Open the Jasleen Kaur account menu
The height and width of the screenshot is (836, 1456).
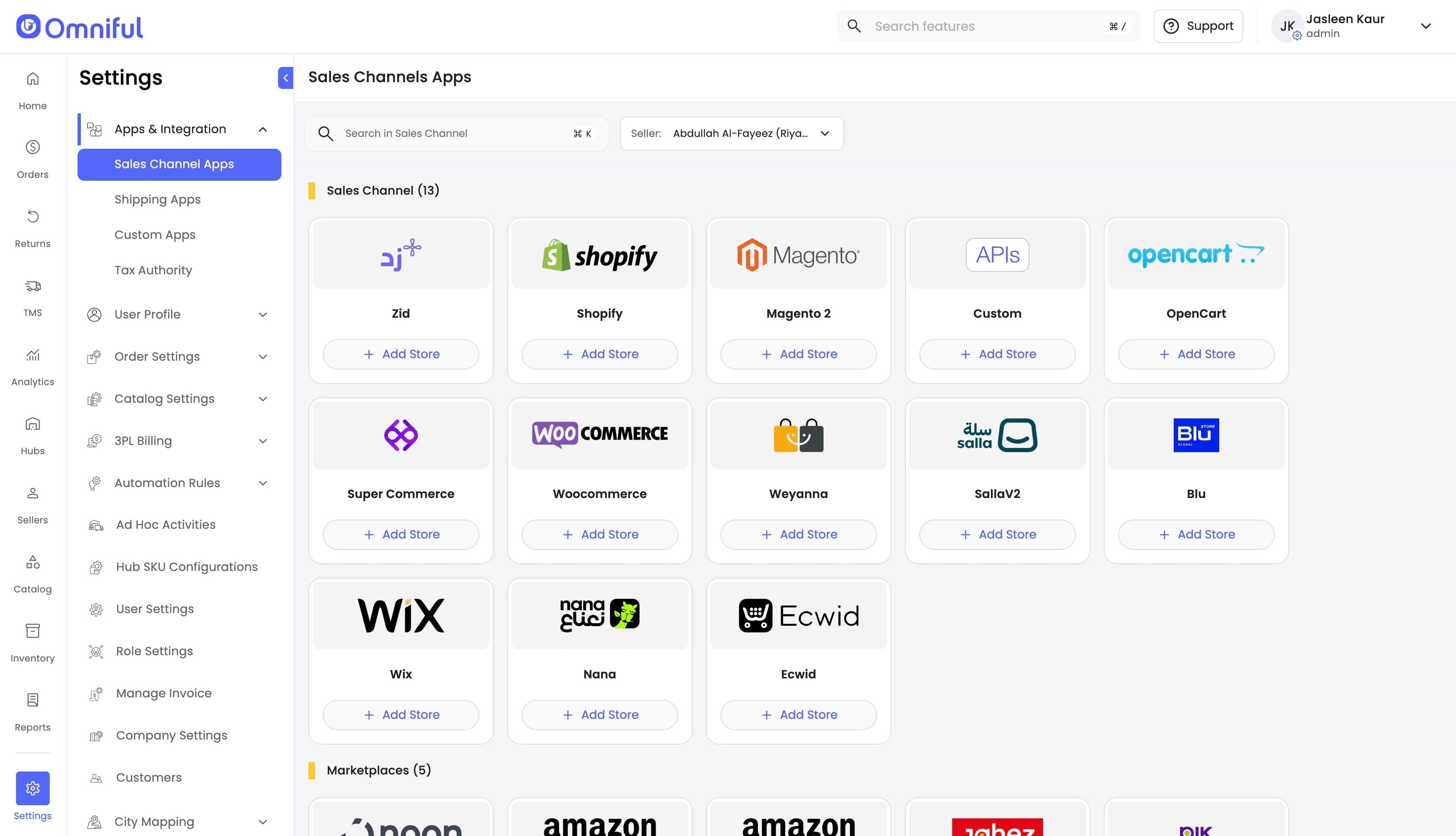point(1426,26)
